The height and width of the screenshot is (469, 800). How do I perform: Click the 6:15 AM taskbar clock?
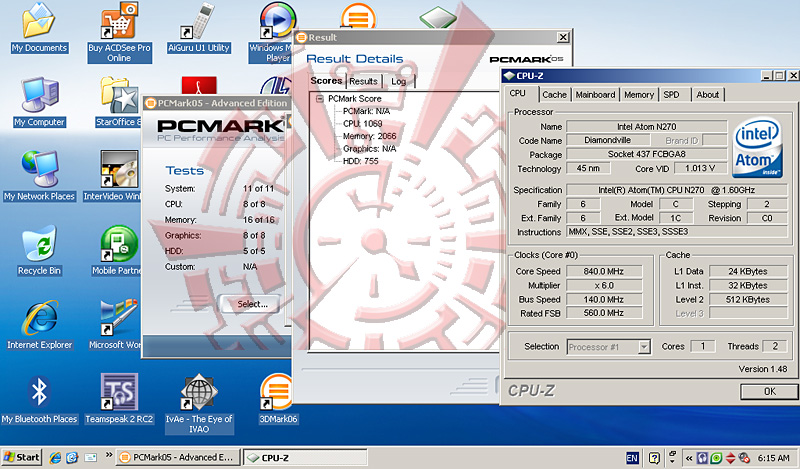pyautogui.click(x=773, y=458)
